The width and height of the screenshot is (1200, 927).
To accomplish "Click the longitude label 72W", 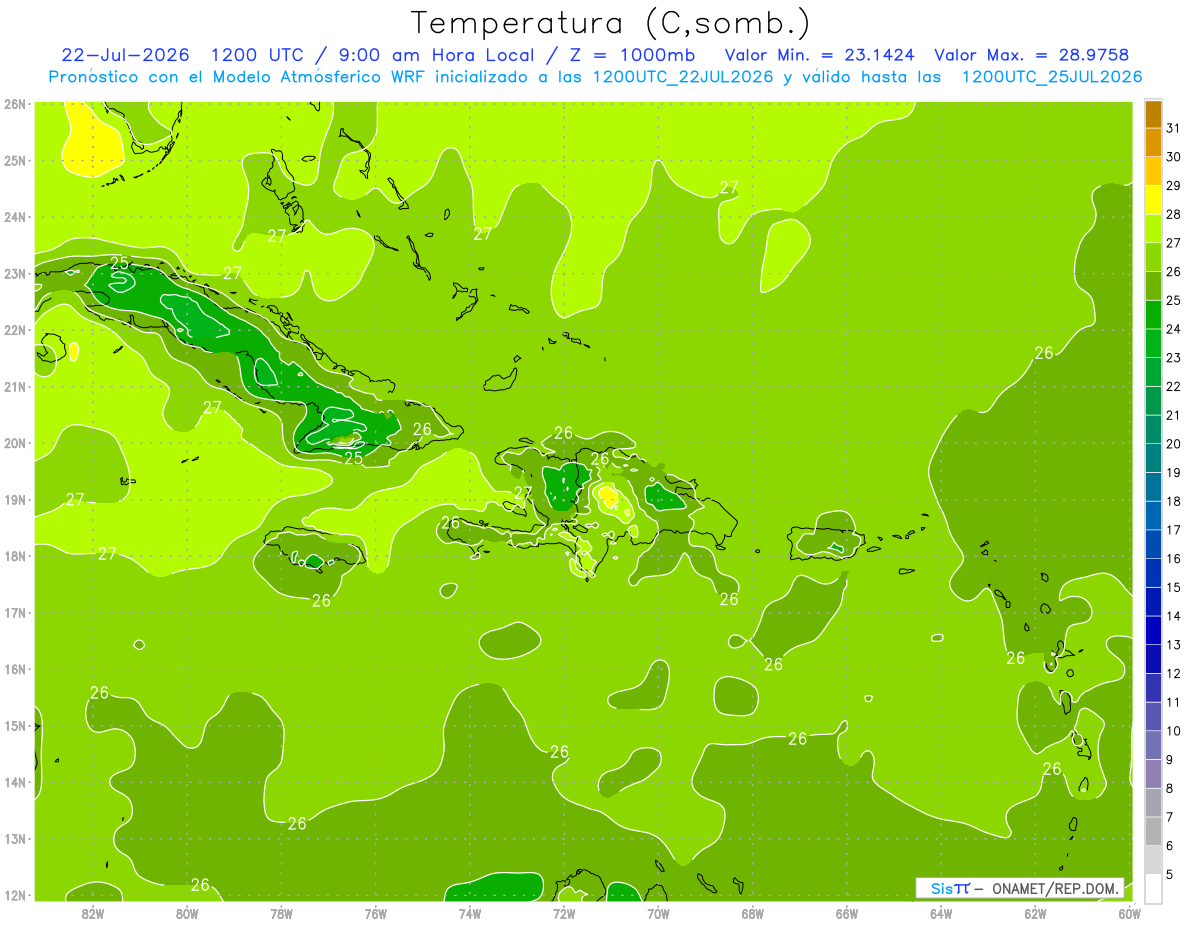I will tap(564, 913).
